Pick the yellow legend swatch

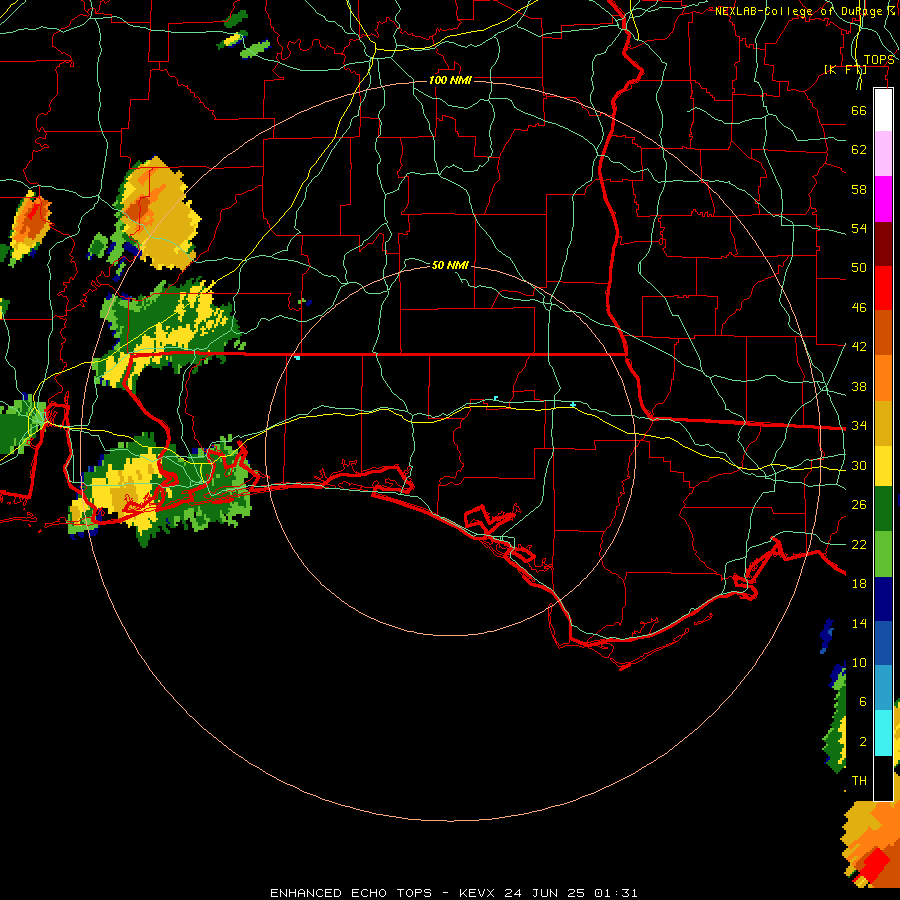click(883, 466)
